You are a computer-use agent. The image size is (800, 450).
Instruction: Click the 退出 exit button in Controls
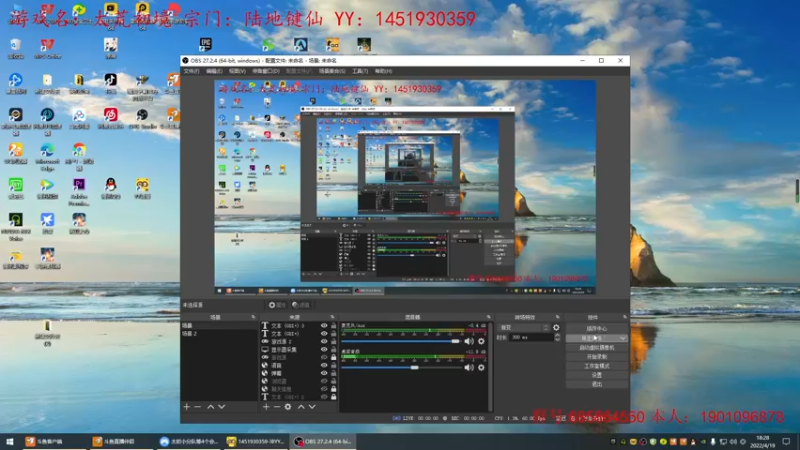(596, 384)
